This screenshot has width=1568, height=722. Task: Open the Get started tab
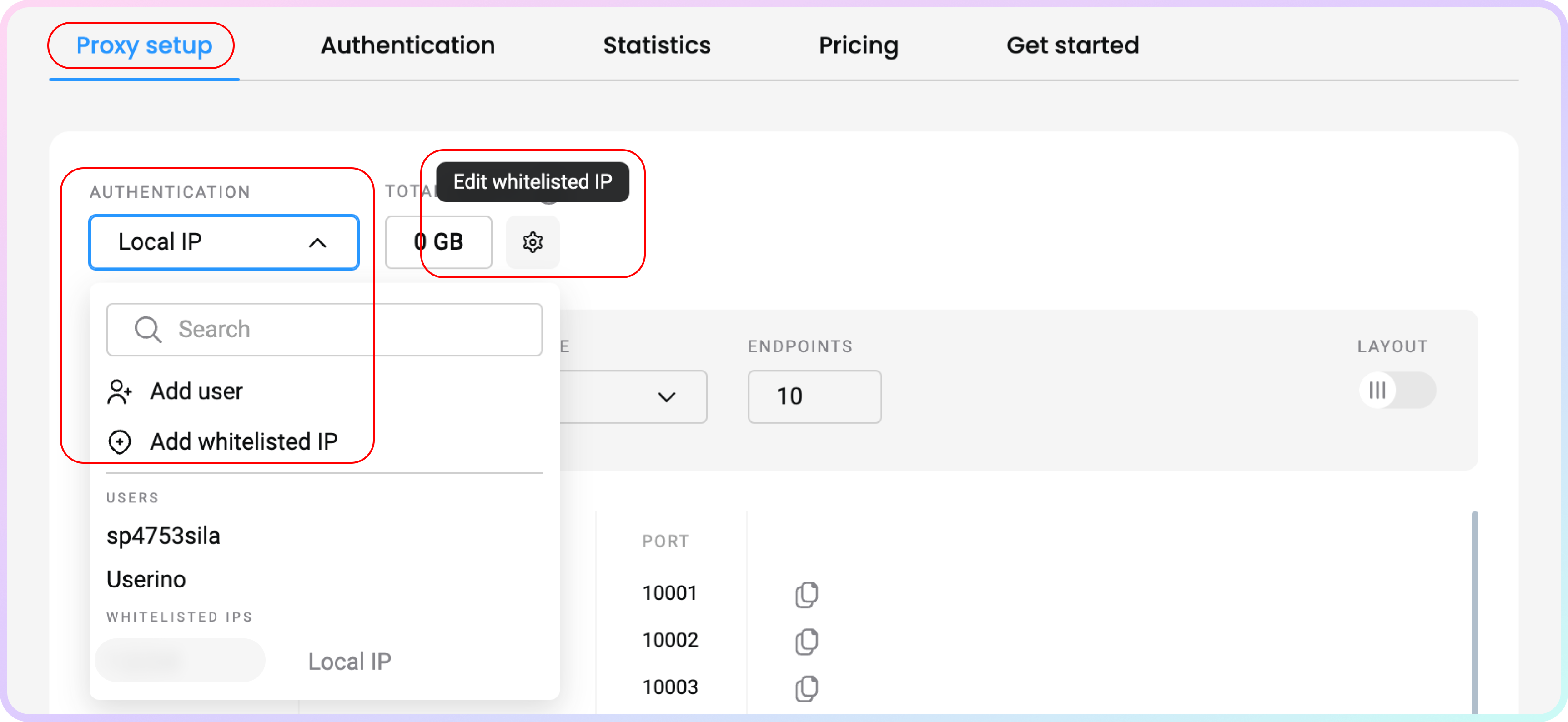pos(1072,45)
